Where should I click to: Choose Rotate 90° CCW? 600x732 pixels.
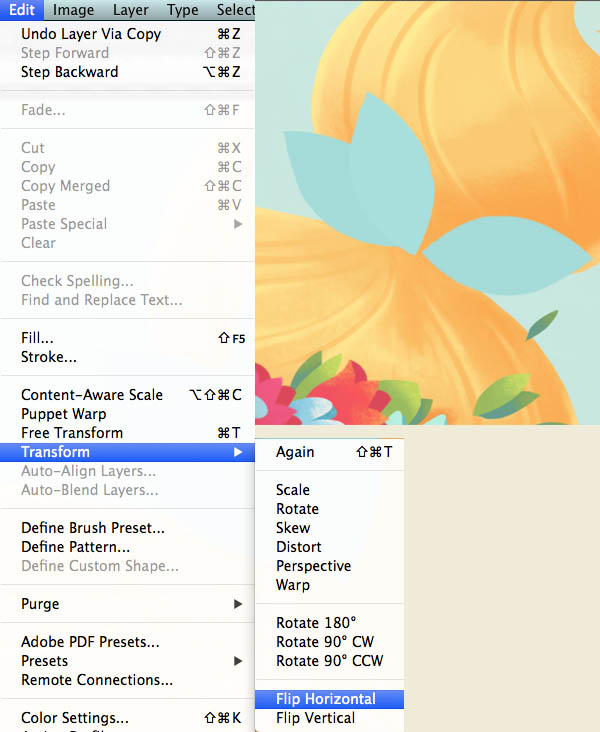pos(329,661)
